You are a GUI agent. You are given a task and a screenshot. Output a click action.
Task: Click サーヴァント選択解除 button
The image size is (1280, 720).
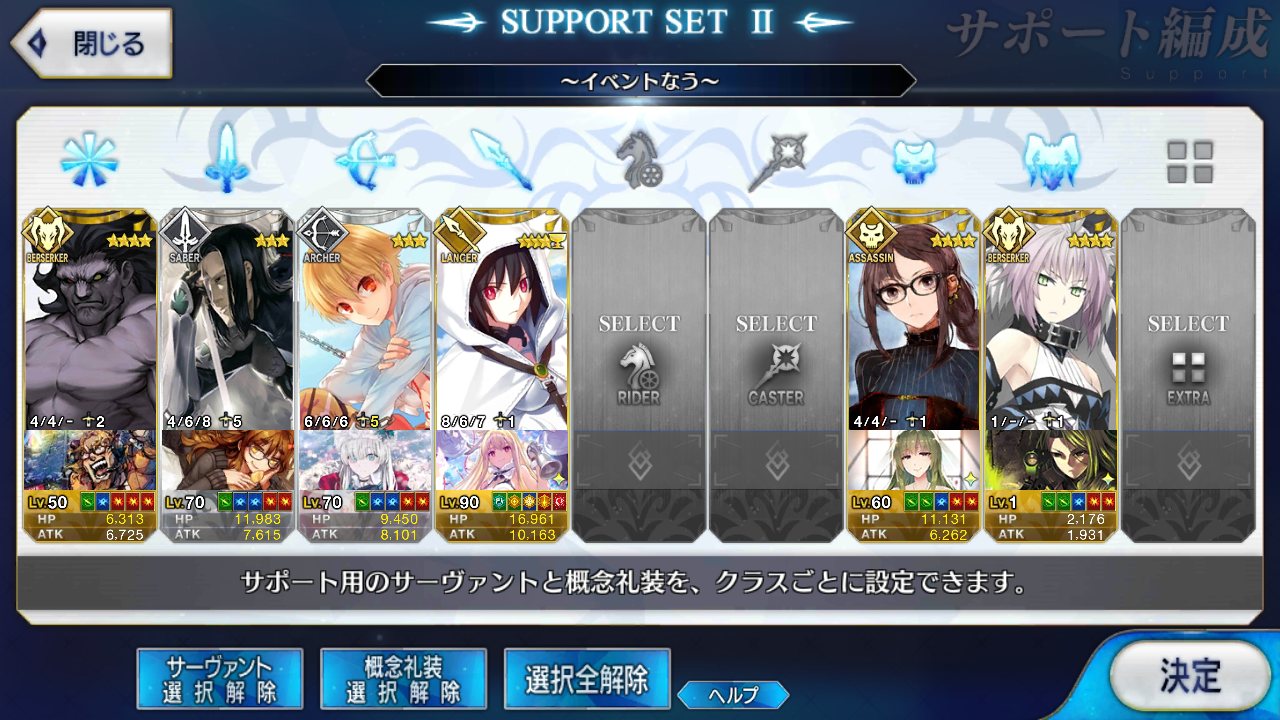coord(220,679)
